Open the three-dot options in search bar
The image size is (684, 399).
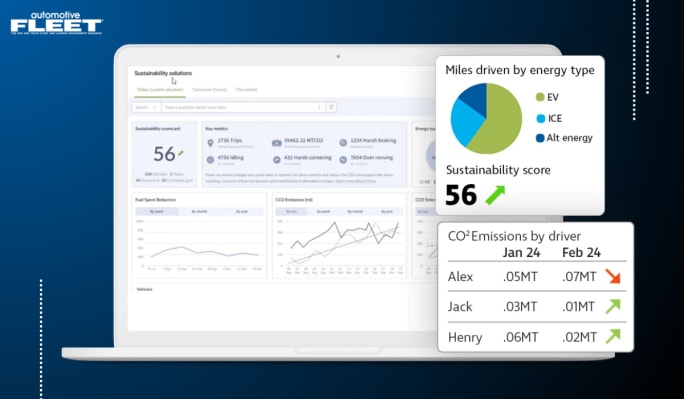tap(319, 107)
